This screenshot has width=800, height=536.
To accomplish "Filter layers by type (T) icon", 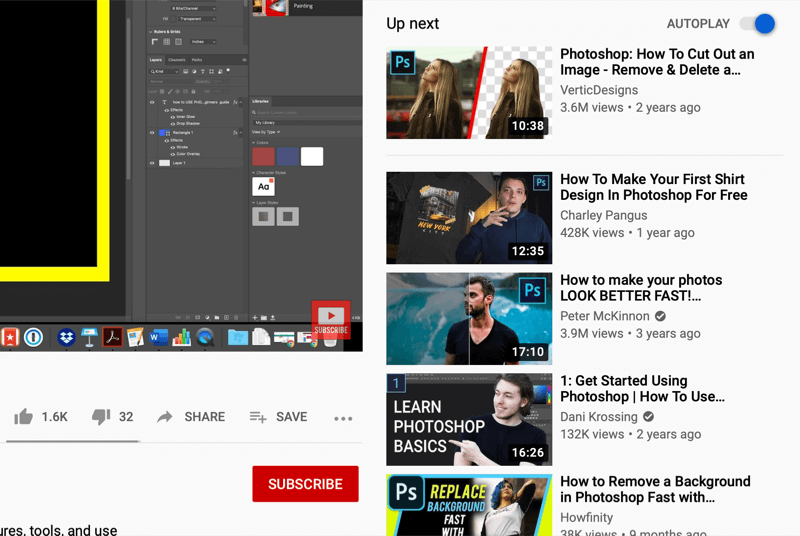I will 203,71.
